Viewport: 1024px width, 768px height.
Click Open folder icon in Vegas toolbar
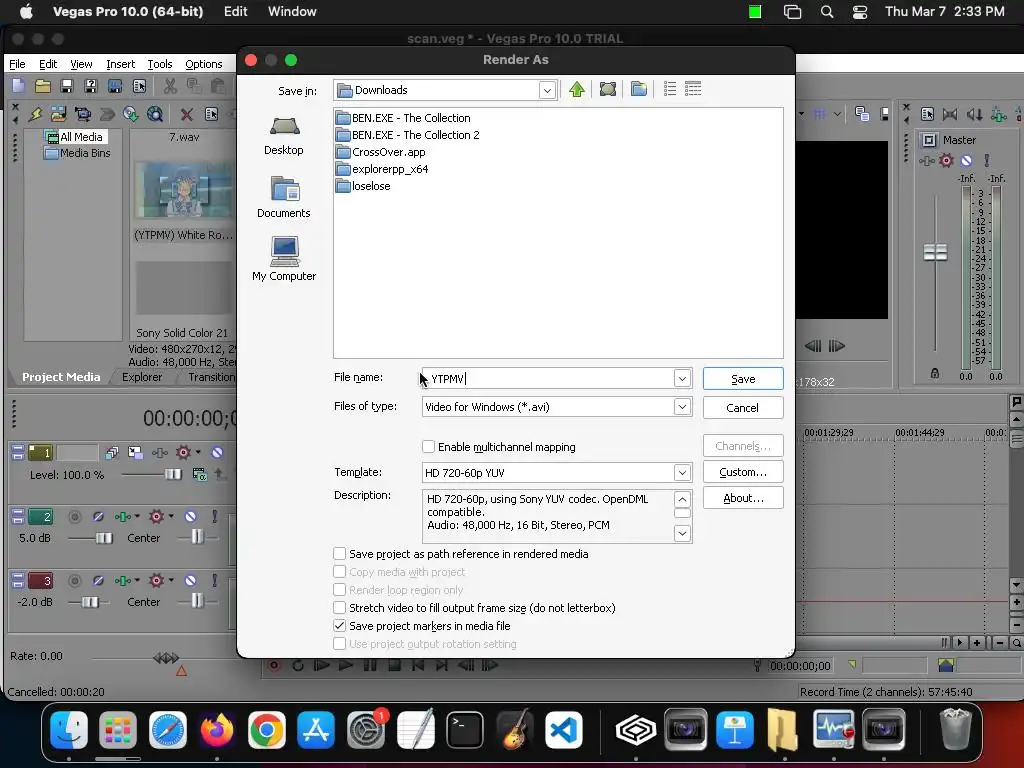coord(42,86)
